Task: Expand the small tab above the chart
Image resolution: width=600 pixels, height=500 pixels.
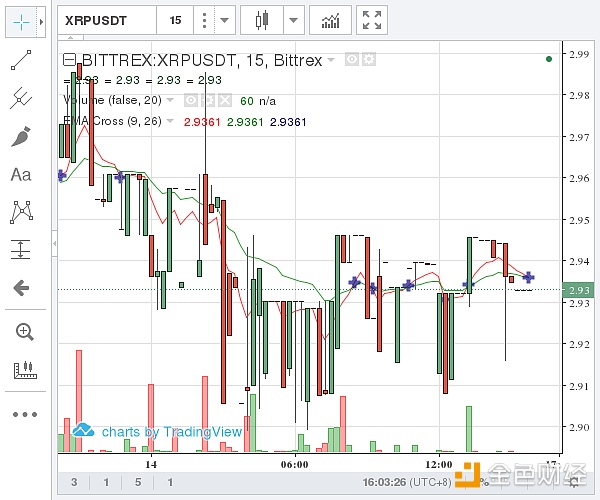Action: click(x=70, y=37)
